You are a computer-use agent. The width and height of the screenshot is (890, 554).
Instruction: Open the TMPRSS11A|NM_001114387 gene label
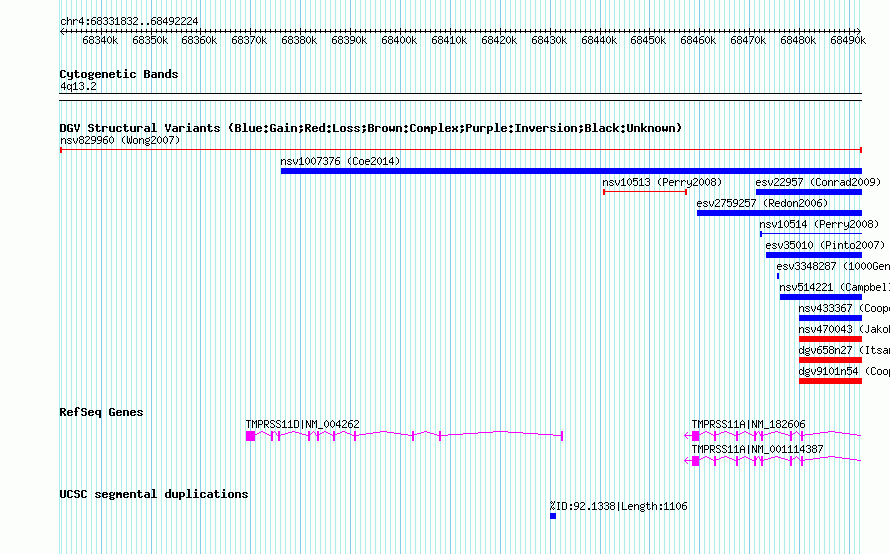coord(757,449)
